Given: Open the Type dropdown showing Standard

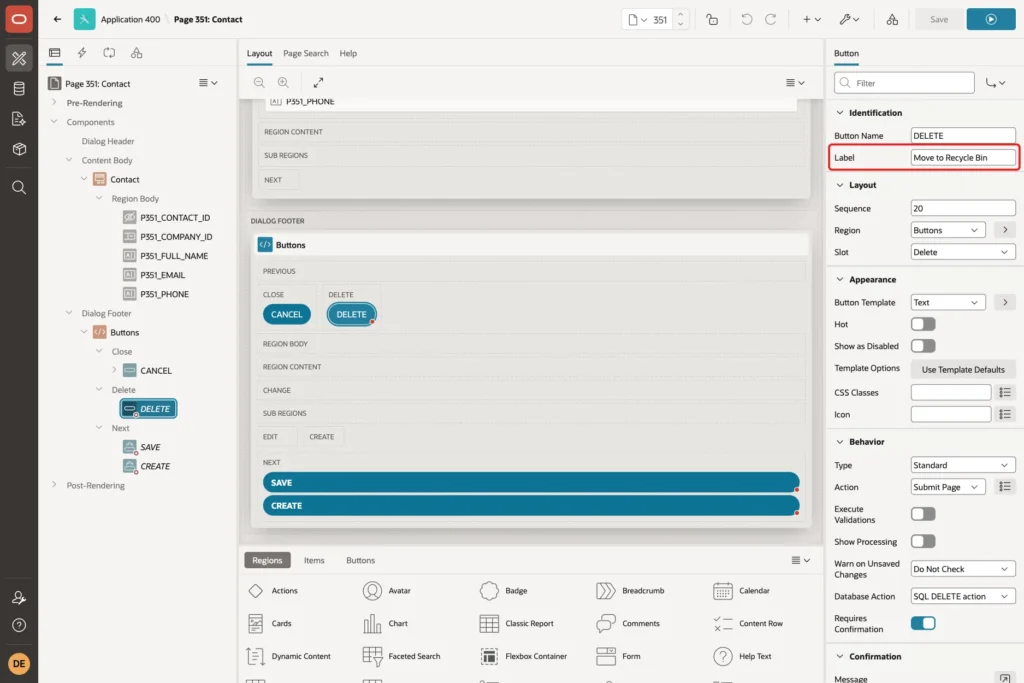Looking at the screenshot, I should (x=963, y=465).
